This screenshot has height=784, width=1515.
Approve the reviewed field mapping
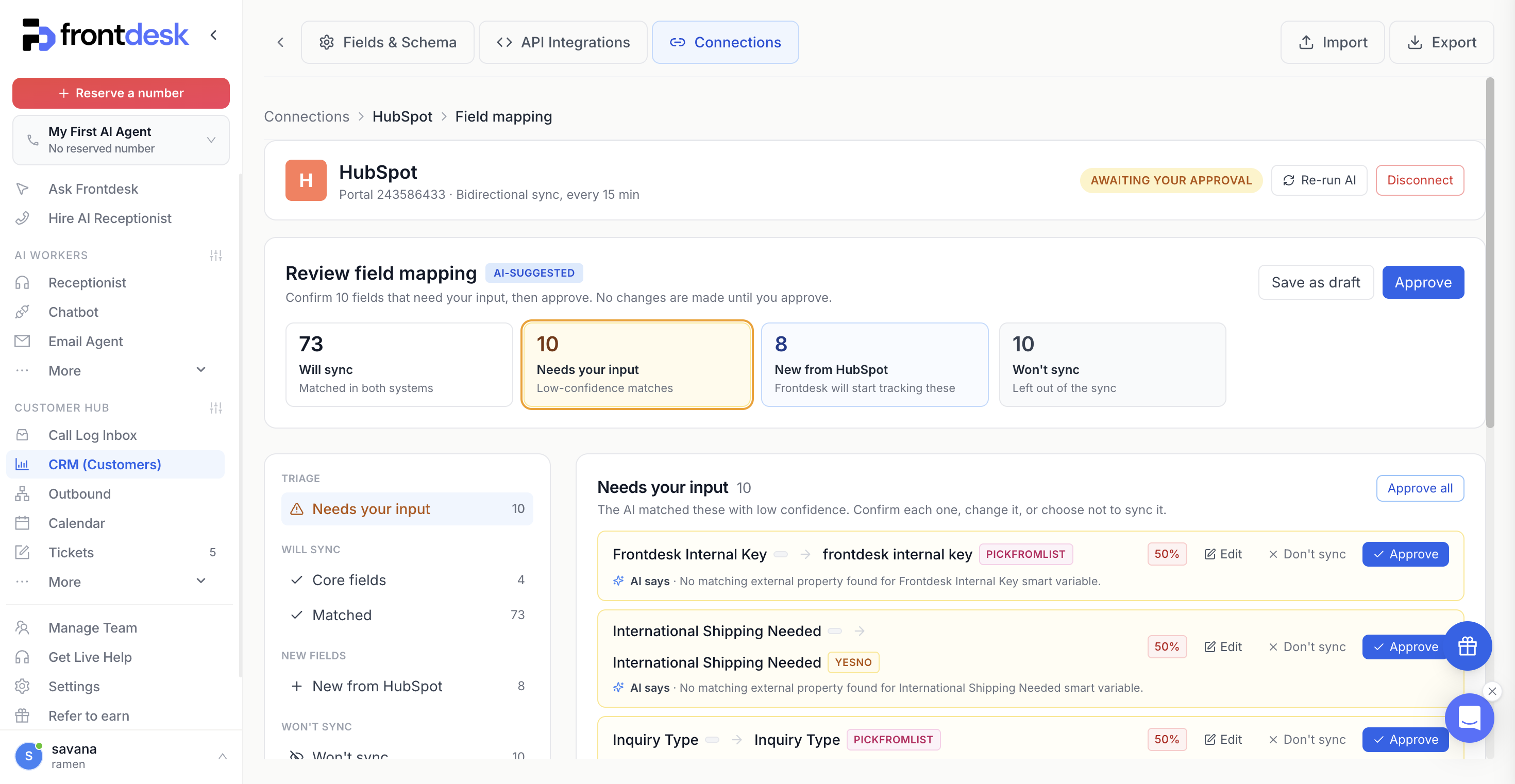[x=1423, y=282]
